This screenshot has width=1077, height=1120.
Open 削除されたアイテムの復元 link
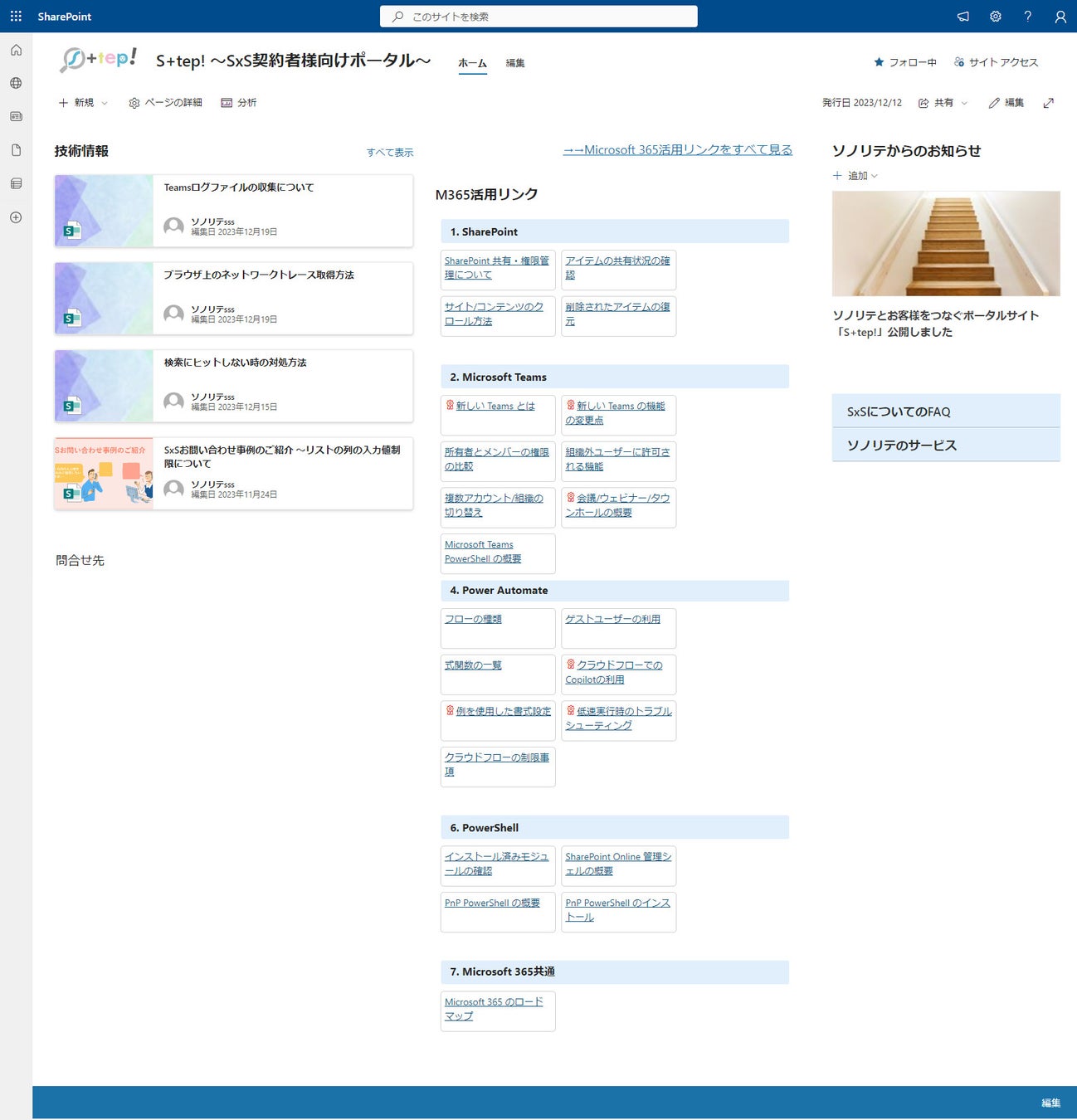tap(617, 314)
